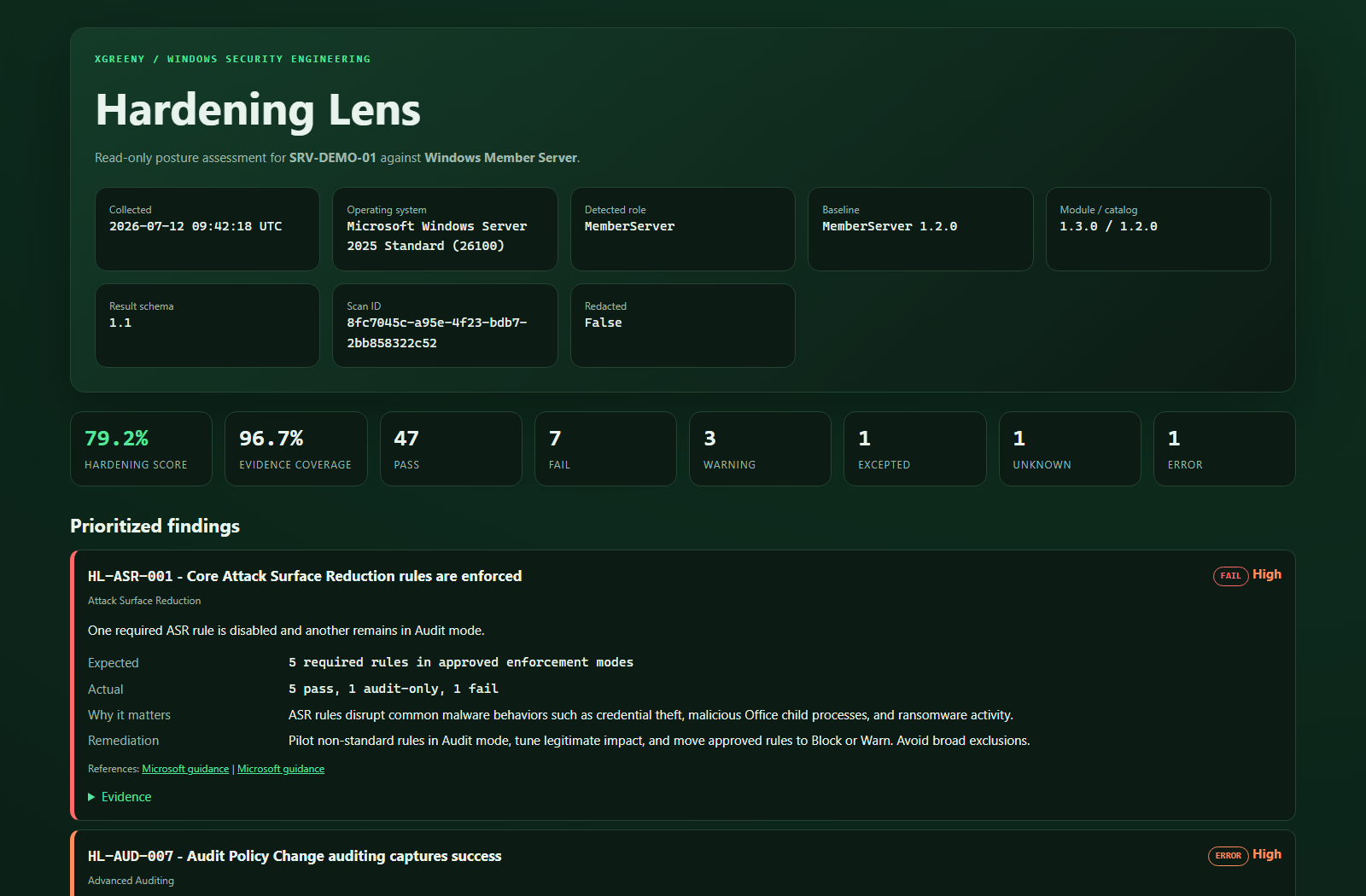Click the Attack Surface Reduction category label
The height and width of the screenshot is (896, 1366).
pyautogui.click(x=144, y=601)
